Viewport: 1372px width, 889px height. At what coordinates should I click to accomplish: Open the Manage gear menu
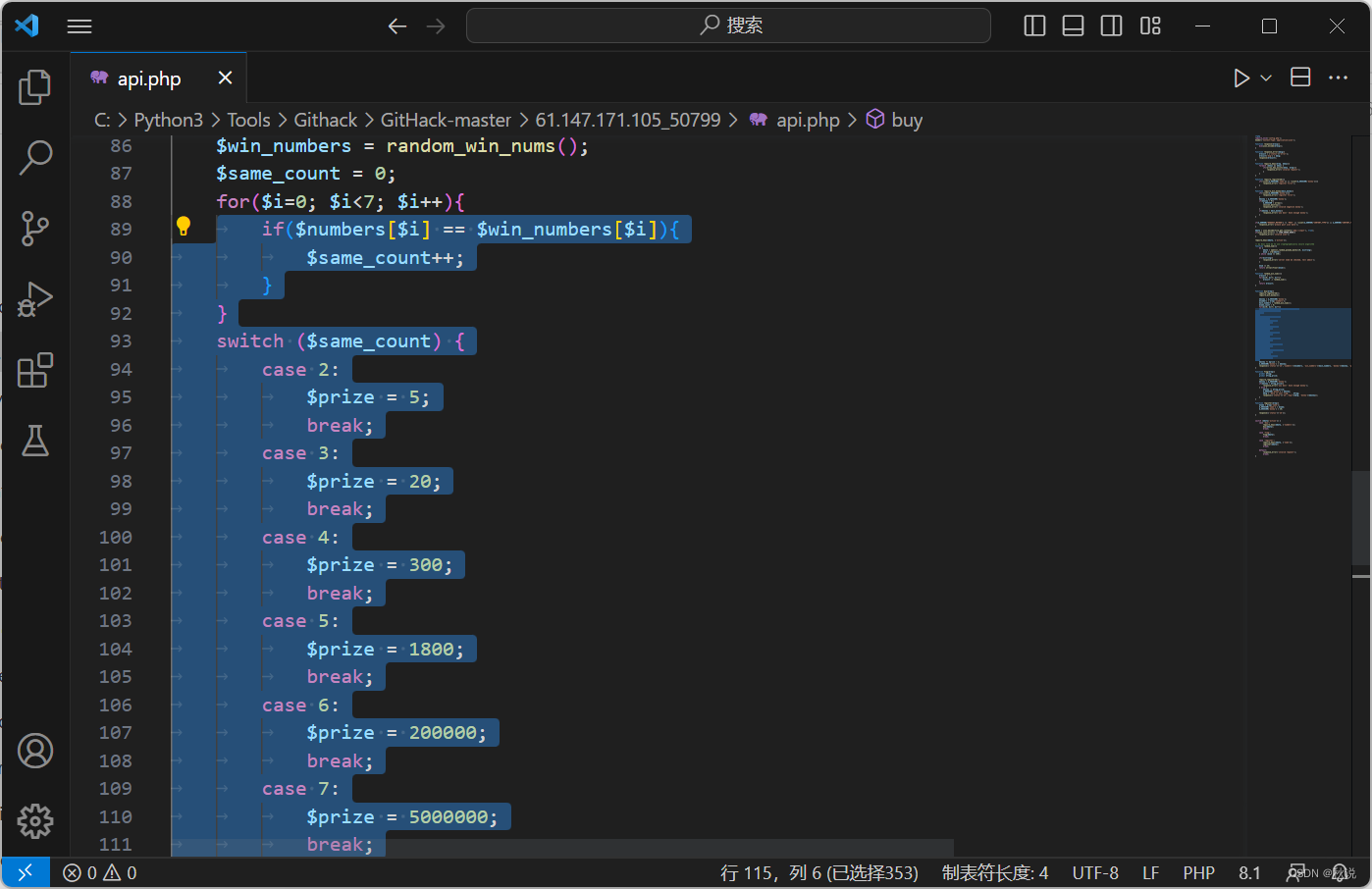(35, 820)
